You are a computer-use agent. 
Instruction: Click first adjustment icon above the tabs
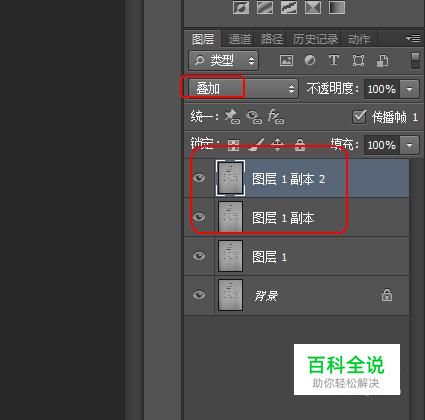[241, 8]
